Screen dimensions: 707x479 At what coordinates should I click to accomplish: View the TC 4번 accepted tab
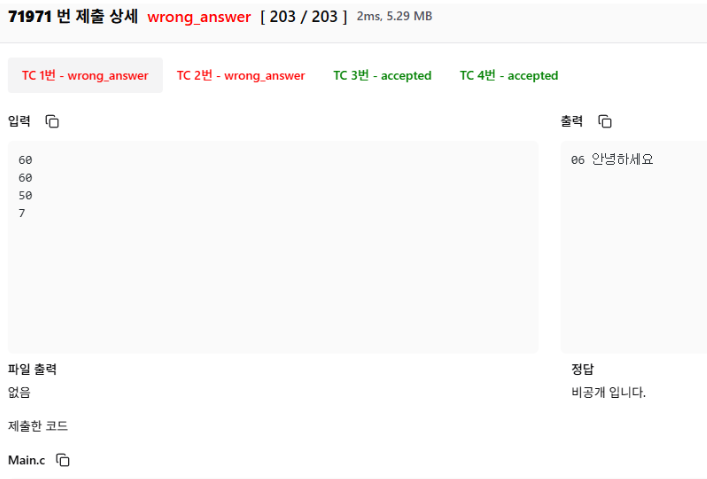pyautogui.click(x=509, y=75)
